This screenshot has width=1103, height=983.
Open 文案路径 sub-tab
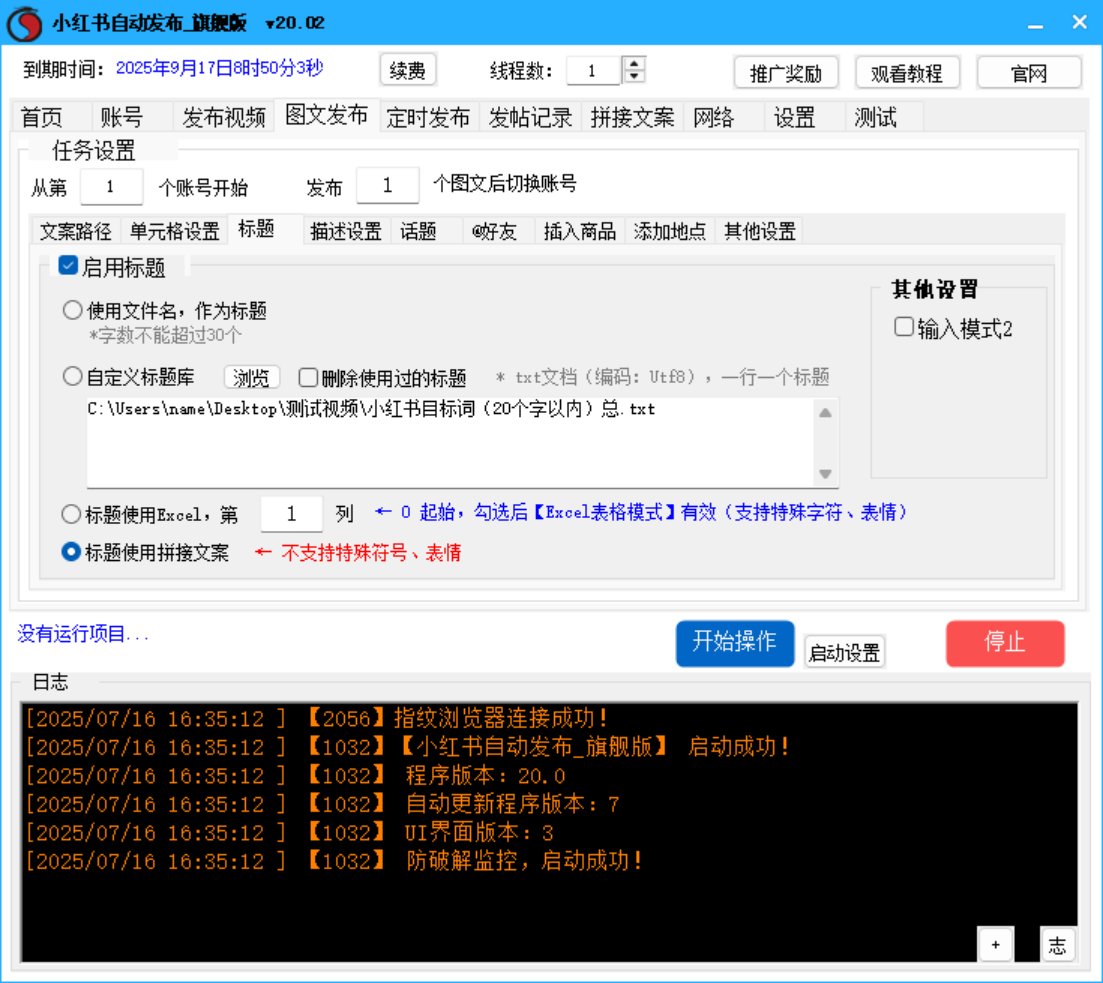pyautogui.click(x=76, y=231)
